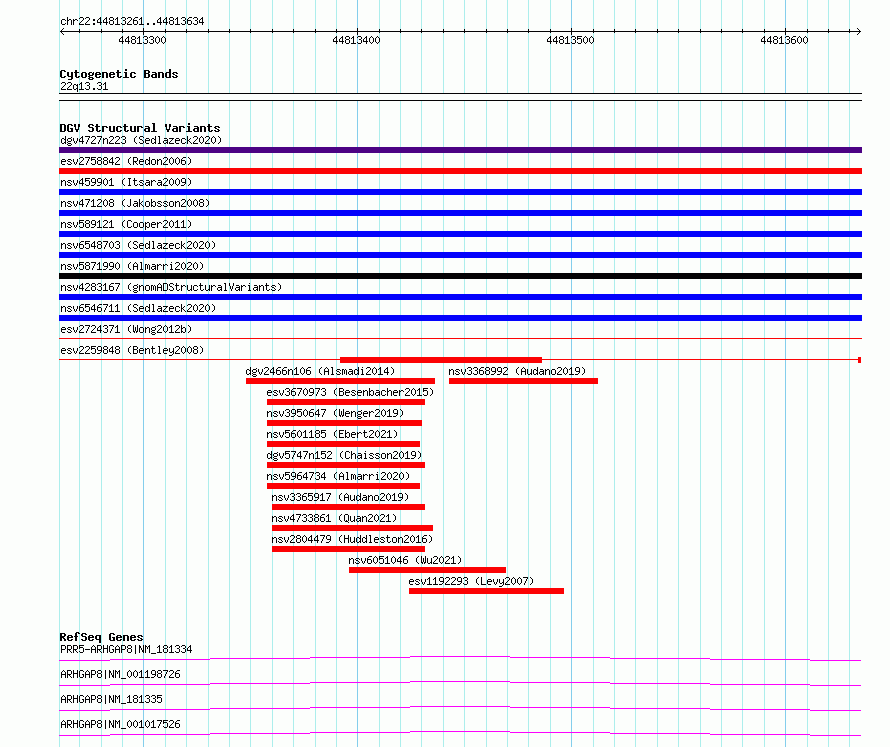Select the nsv3368992 red bar

coord(523,381)
